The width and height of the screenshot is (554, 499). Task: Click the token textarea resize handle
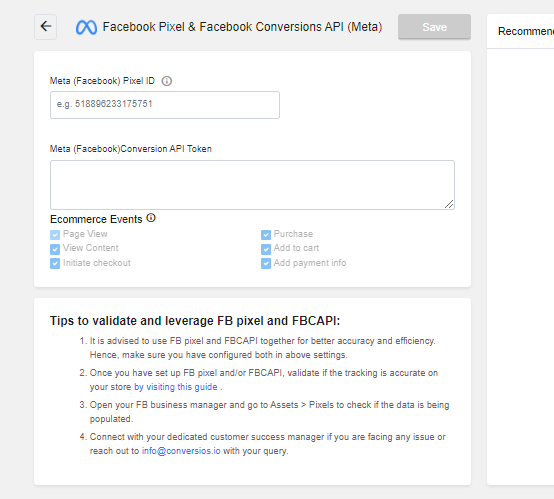(449, 204)
